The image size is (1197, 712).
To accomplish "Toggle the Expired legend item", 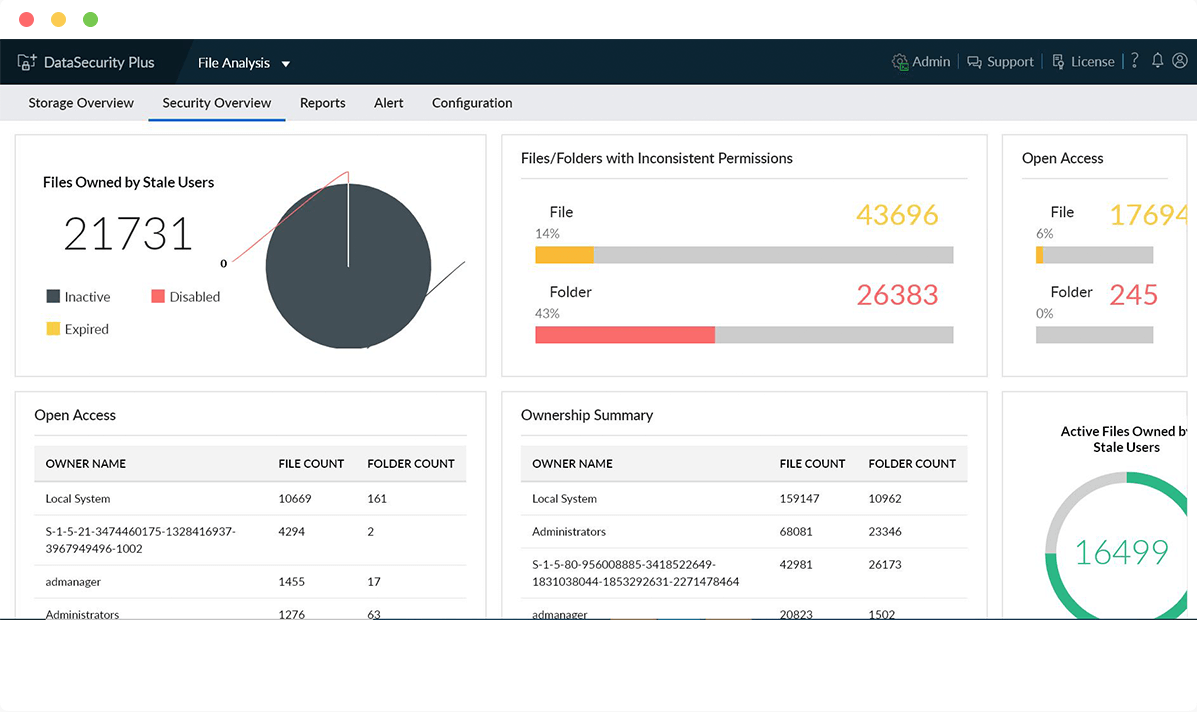I will [77, 329].
